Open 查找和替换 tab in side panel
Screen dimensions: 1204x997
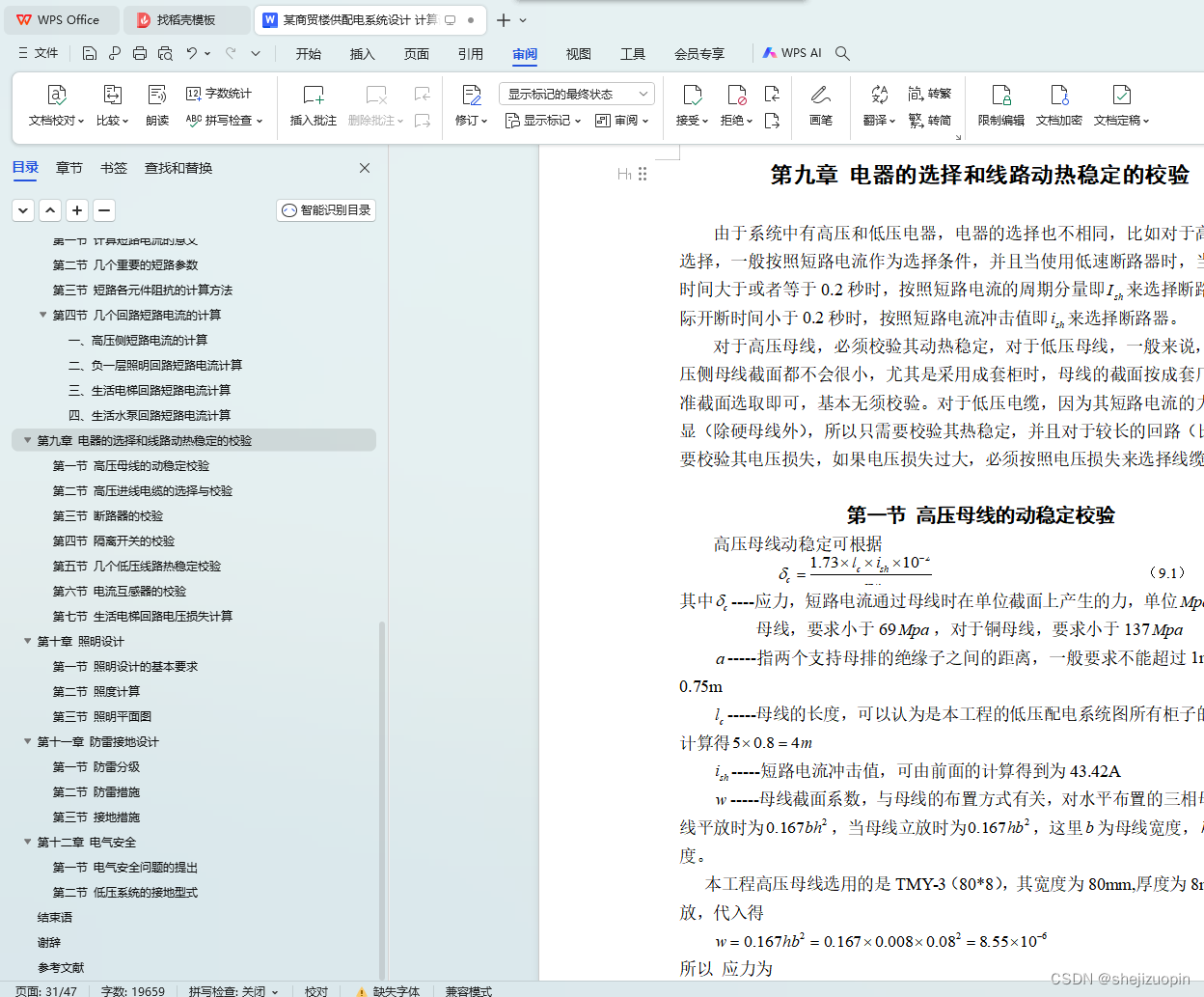point(178,168)
